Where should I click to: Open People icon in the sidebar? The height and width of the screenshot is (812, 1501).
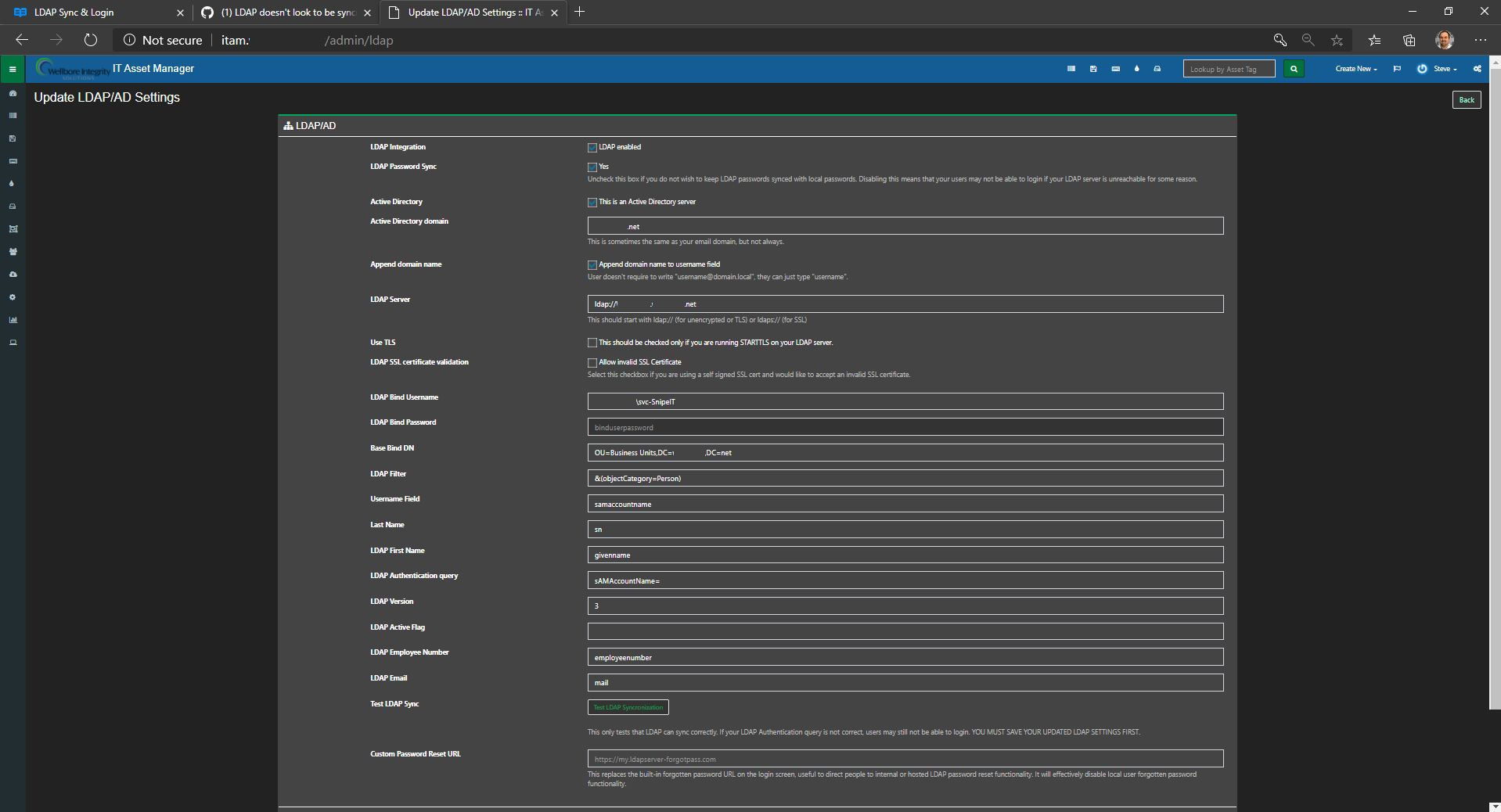13,252
